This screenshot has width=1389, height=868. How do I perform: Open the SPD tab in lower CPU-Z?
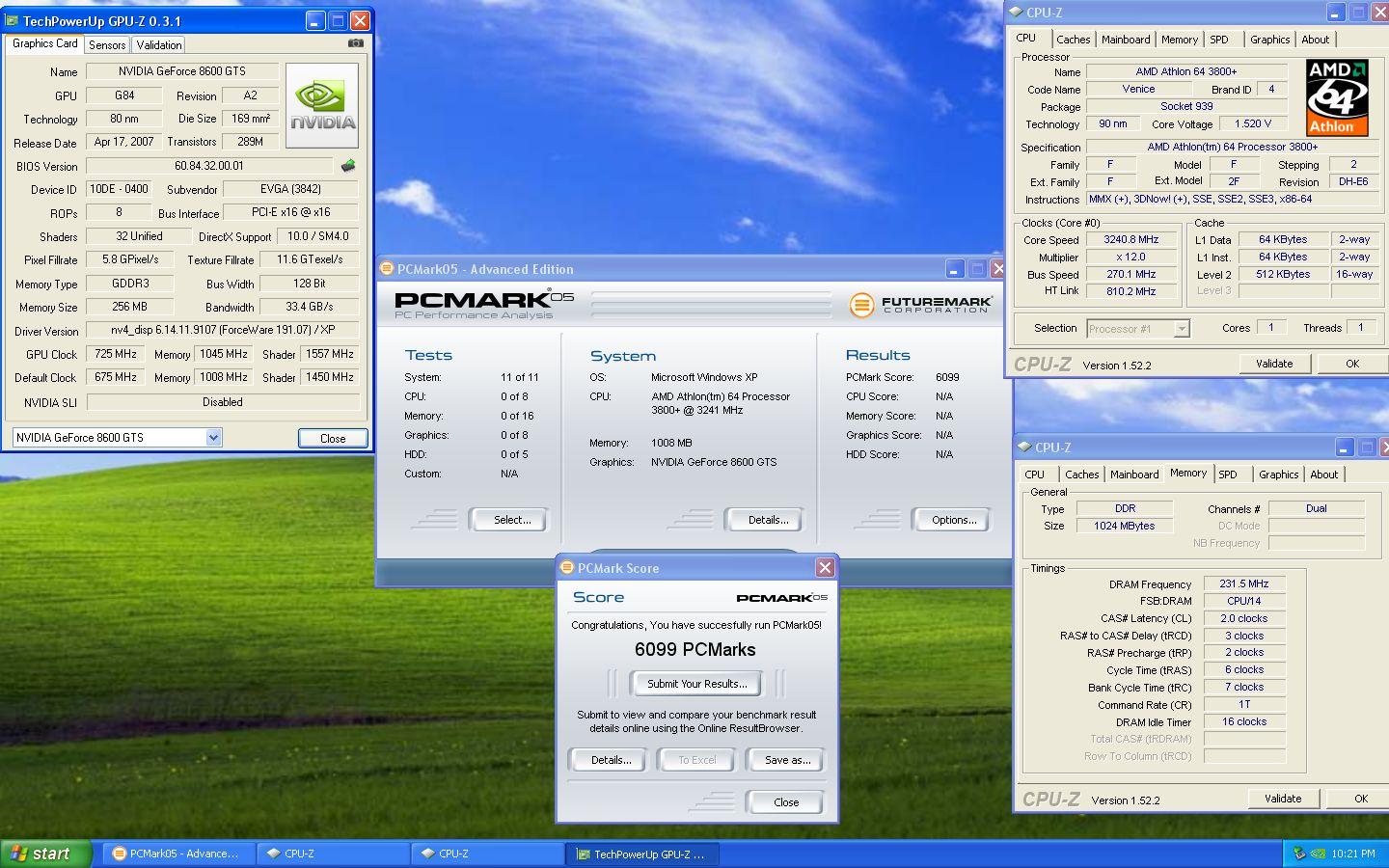[x=1228, y=475]
